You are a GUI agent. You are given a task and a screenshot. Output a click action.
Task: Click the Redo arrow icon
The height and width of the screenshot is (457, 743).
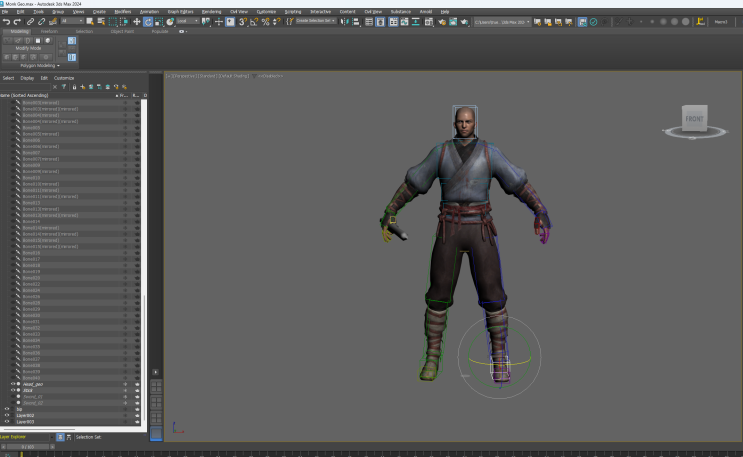17,22
